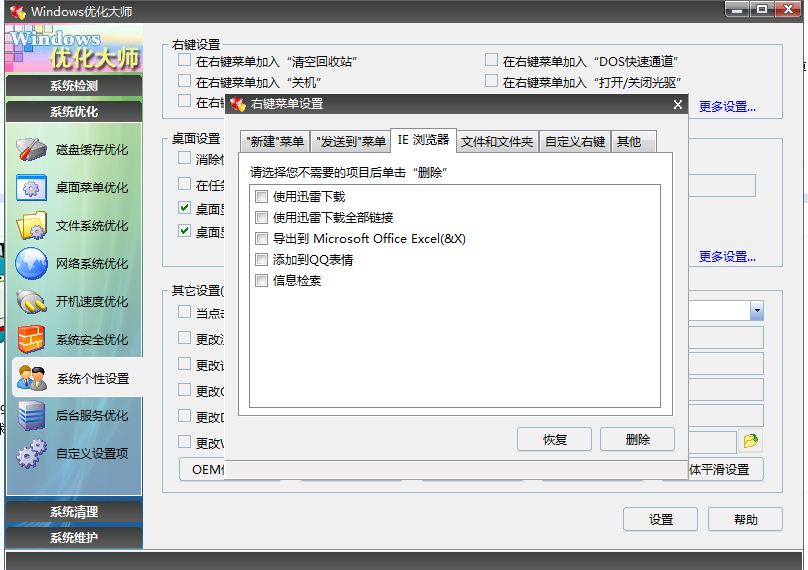Tick 添加到QQ表情 checkbox
808x570 pixels.
point(261,260)
